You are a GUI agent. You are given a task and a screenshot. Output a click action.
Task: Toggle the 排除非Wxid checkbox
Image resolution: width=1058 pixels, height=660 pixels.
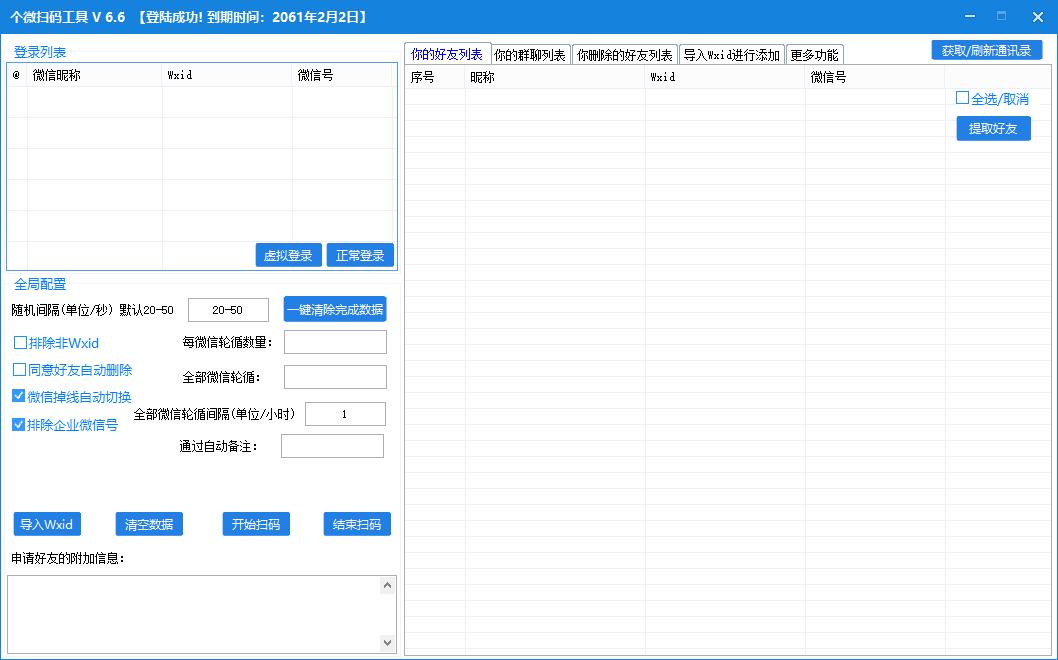(20, 343)
